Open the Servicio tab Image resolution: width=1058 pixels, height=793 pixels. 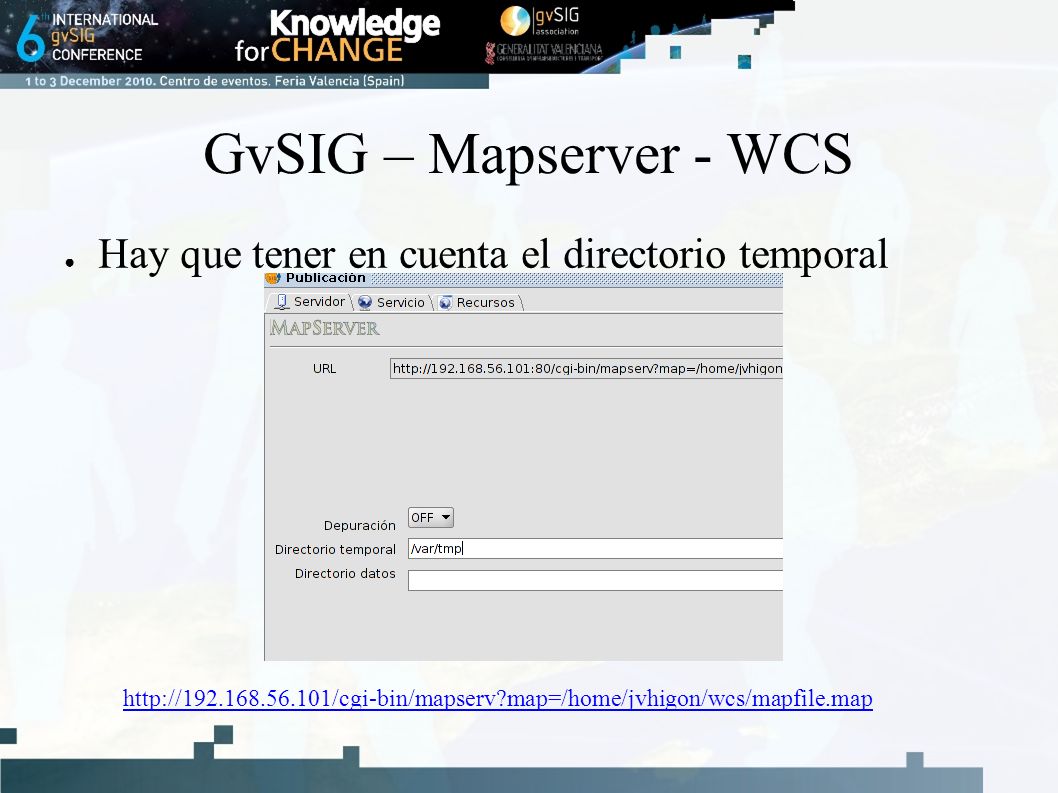pyautogui.click(x=393, y=302)
